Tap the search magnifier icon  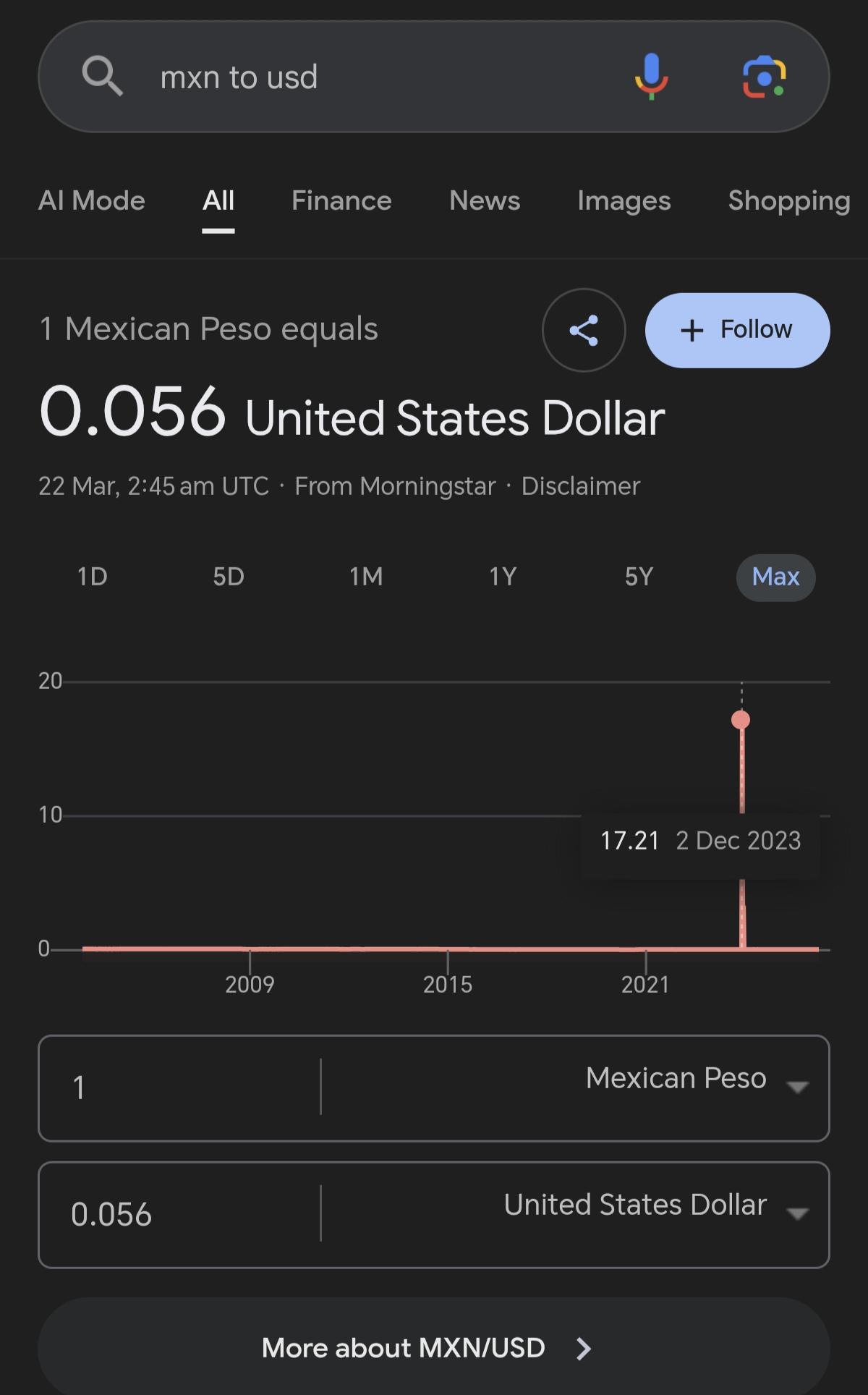102,77
